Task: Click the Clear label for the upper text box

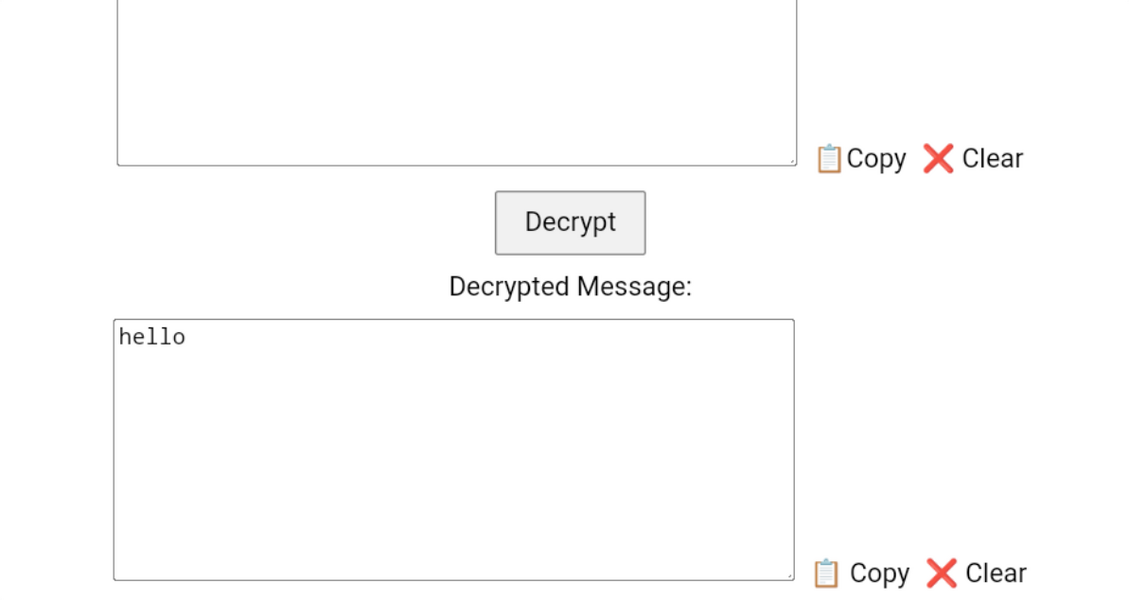Action: pyautogui.click(x=992, y=158)
